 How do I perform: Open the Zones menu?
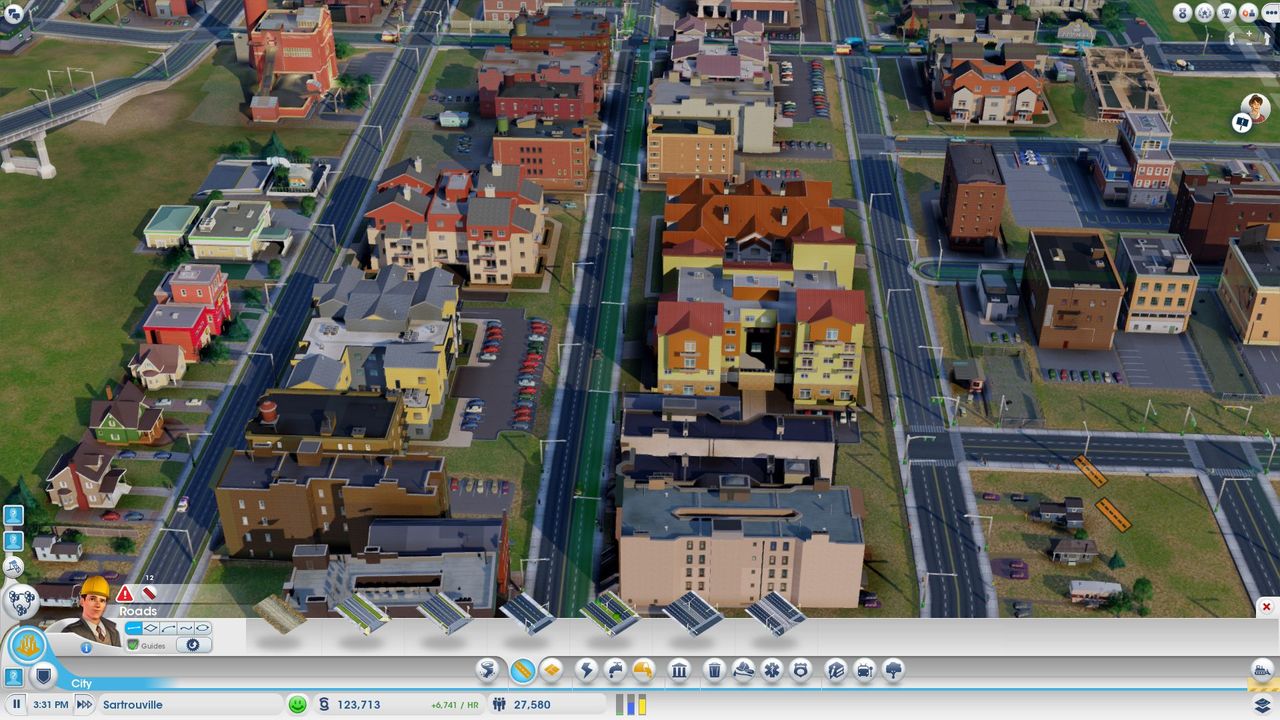pyautogui.click(x=550, y=670)
